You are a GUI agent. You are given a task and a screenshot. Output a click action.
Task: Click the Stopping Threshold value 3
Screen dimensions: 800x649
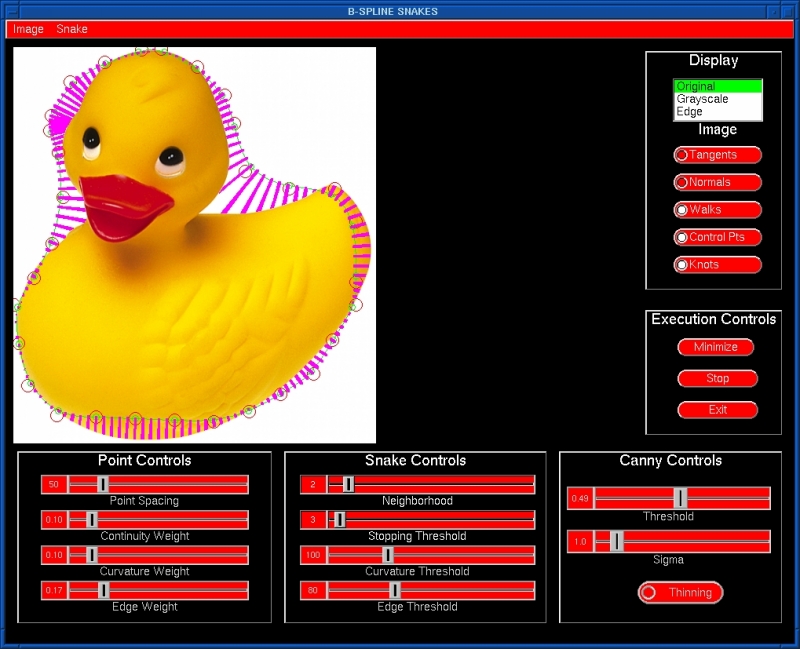click(313, 520)
